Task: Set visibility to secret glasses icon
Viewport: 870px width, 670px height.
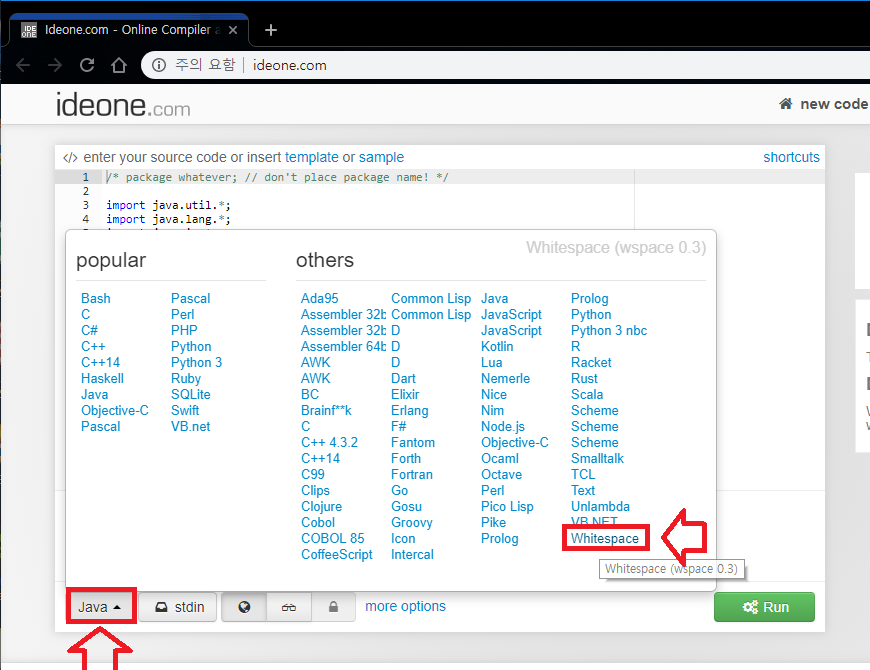Action: click(289, 607)
